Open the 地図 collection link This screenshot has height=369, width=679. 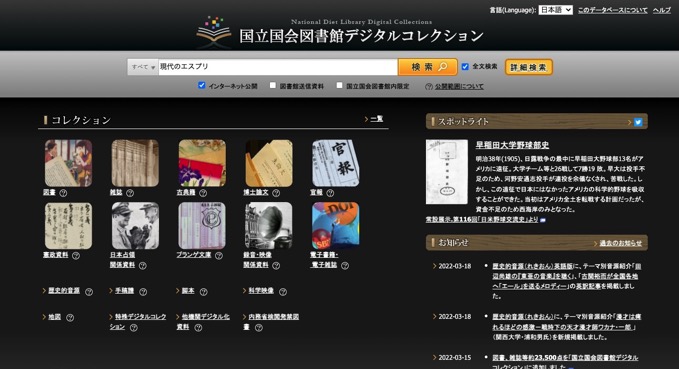[55, 317]
